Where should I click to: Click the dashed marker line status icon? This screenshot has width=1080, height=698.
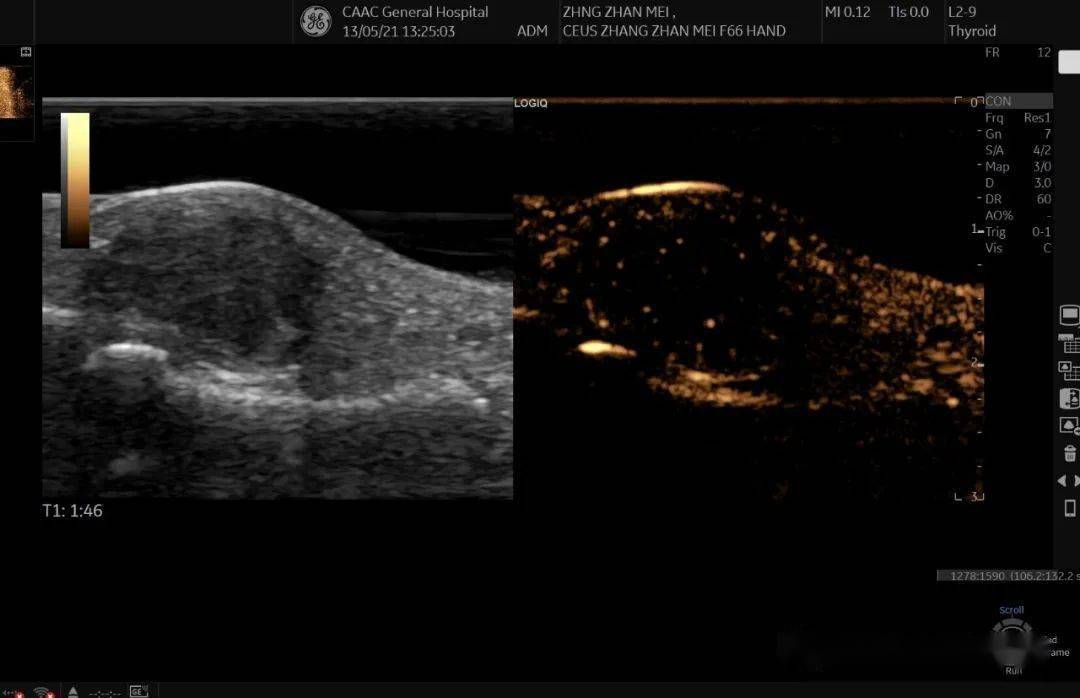point(105,692)
